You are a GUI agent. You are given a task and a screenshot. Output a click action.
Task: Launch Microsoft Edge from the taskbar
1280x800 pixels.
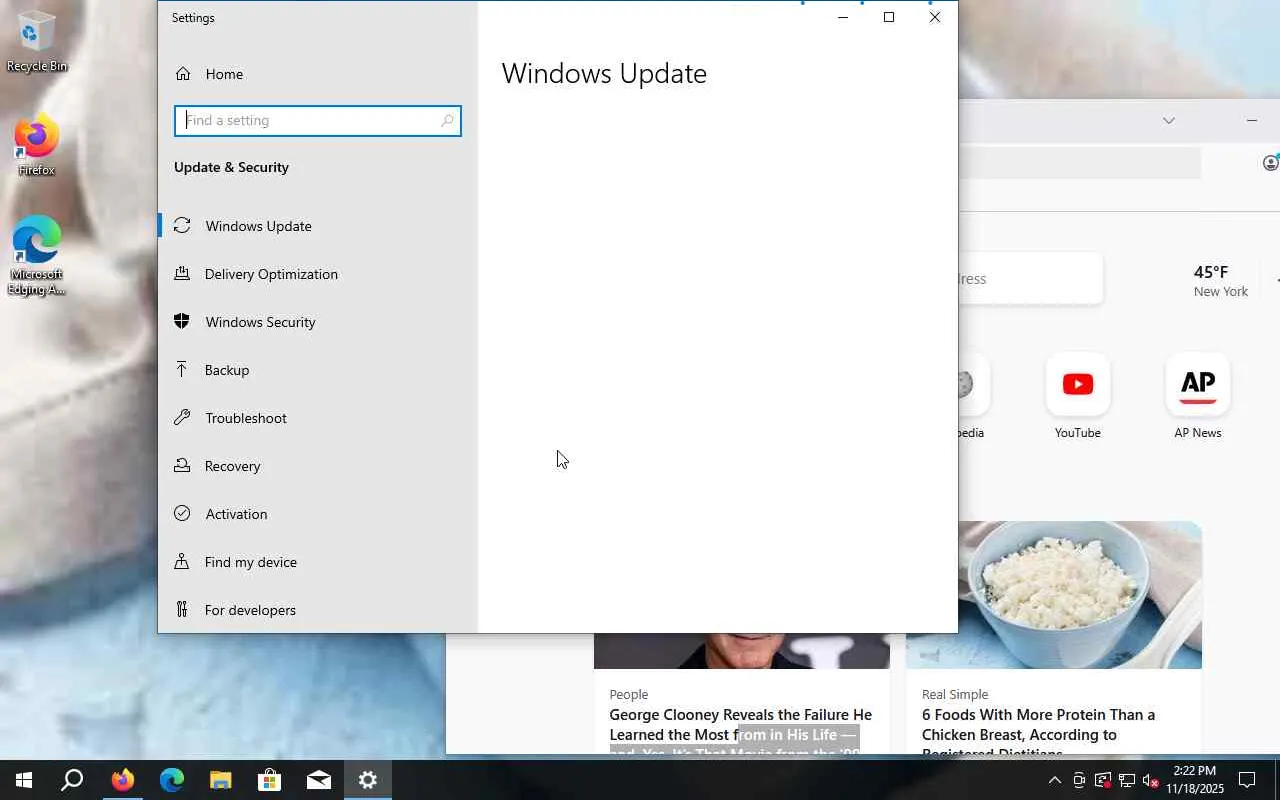click(x=172, y=780)
